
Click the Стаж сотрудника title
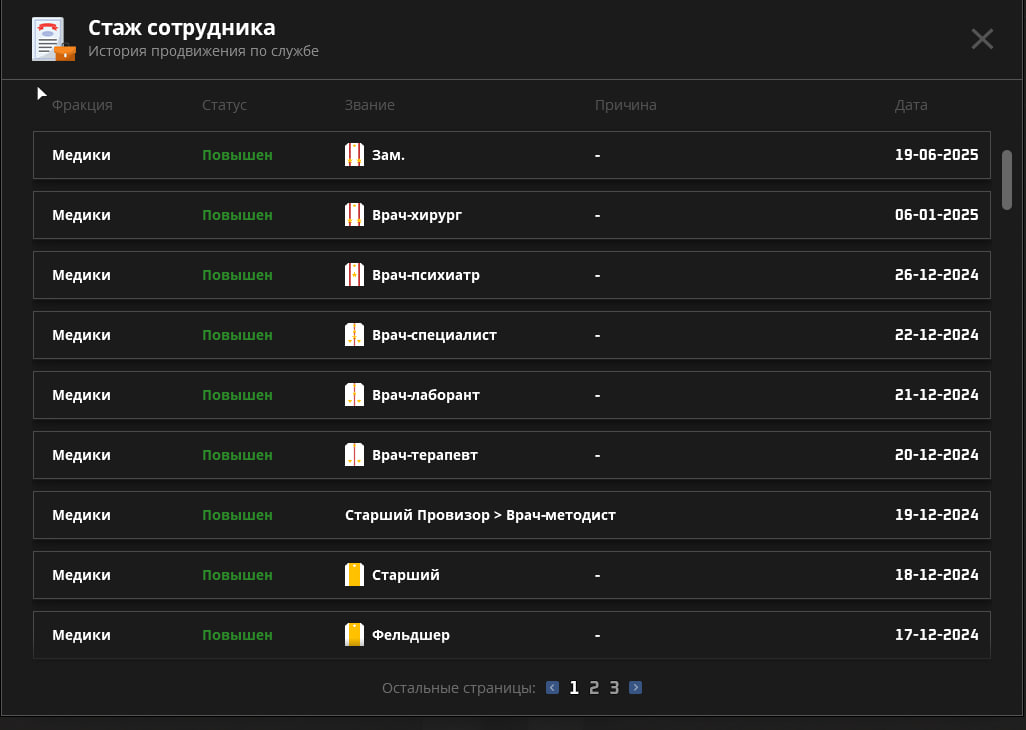point(182,27)
